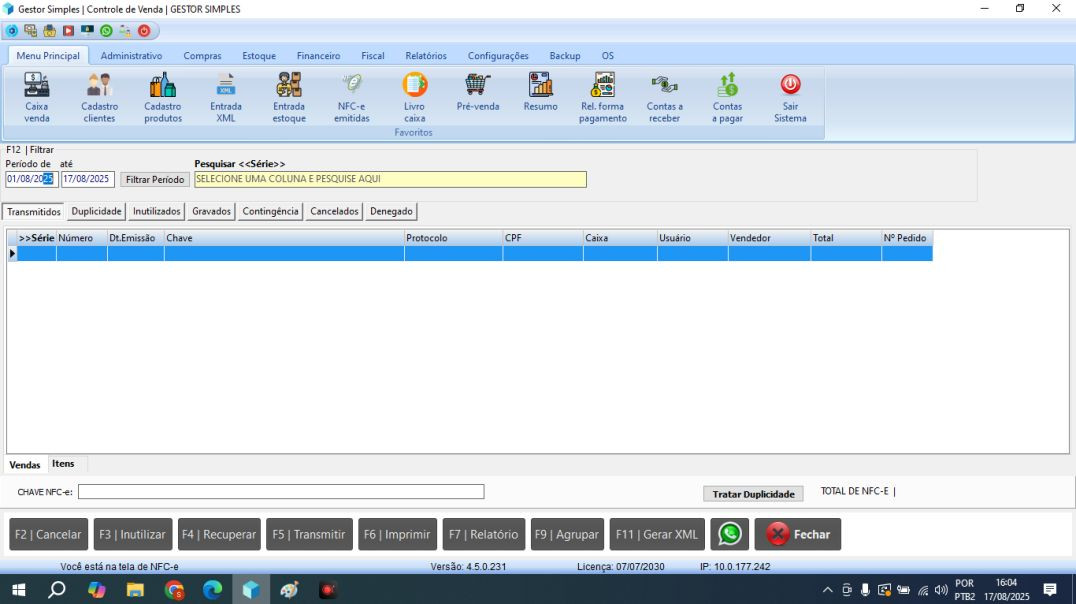Switch to the Cancelados tab

(x=334, y=212)
